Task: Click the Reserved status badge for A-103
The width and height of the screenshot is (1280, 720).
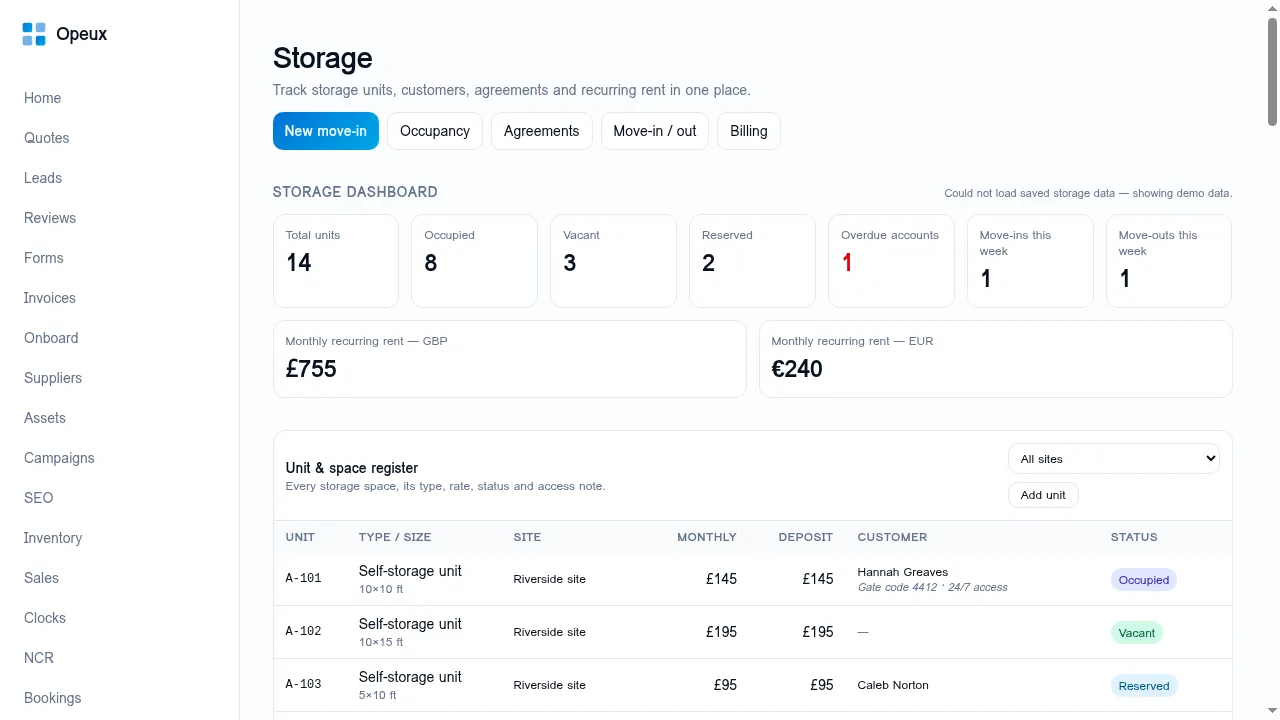Action: click(1144, 686)
